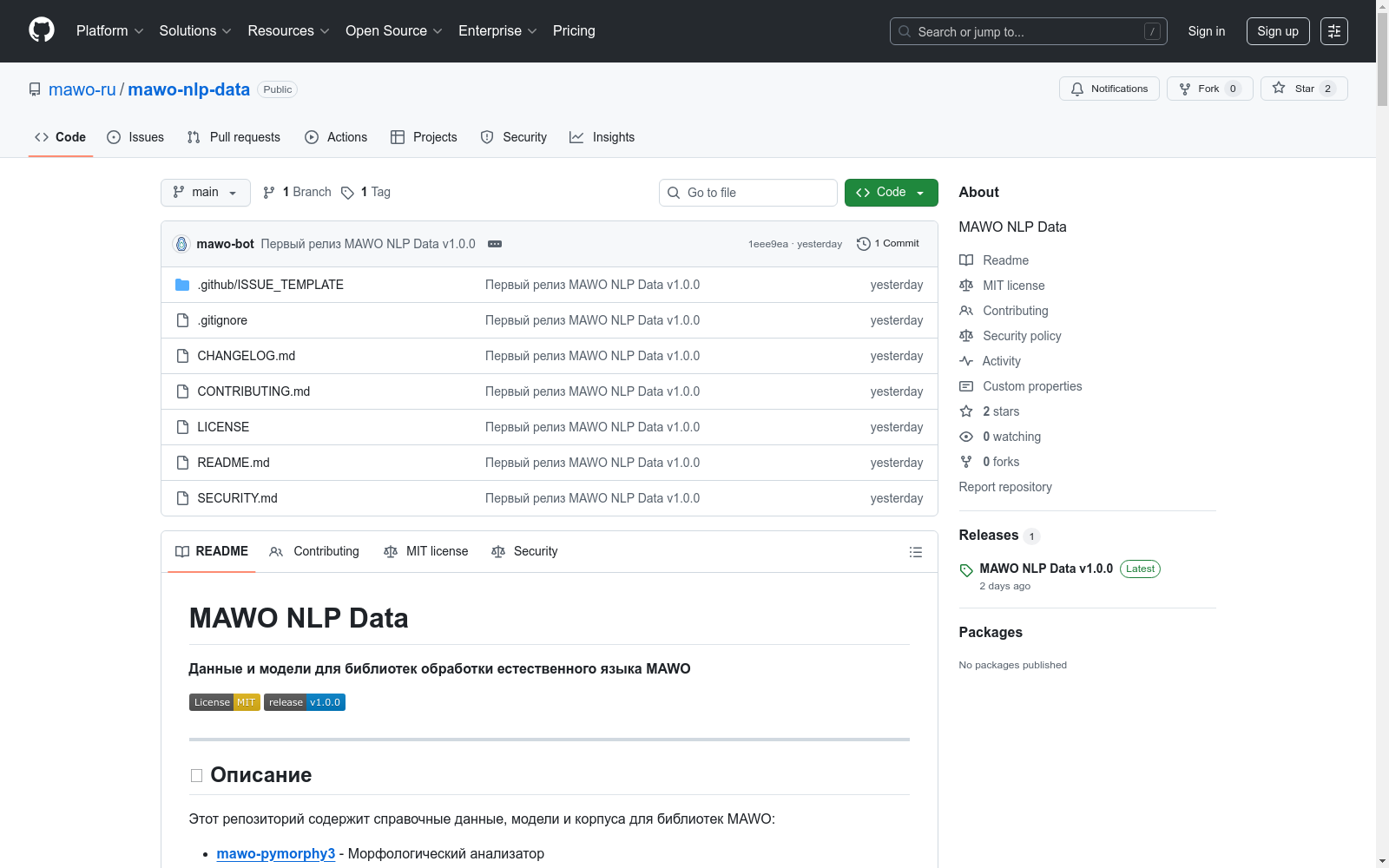The height and width of the screenshot is (868, 1389).
Task: Open the MAWO NLP Data v1.0.0 release
Action: pos(1046,569)
